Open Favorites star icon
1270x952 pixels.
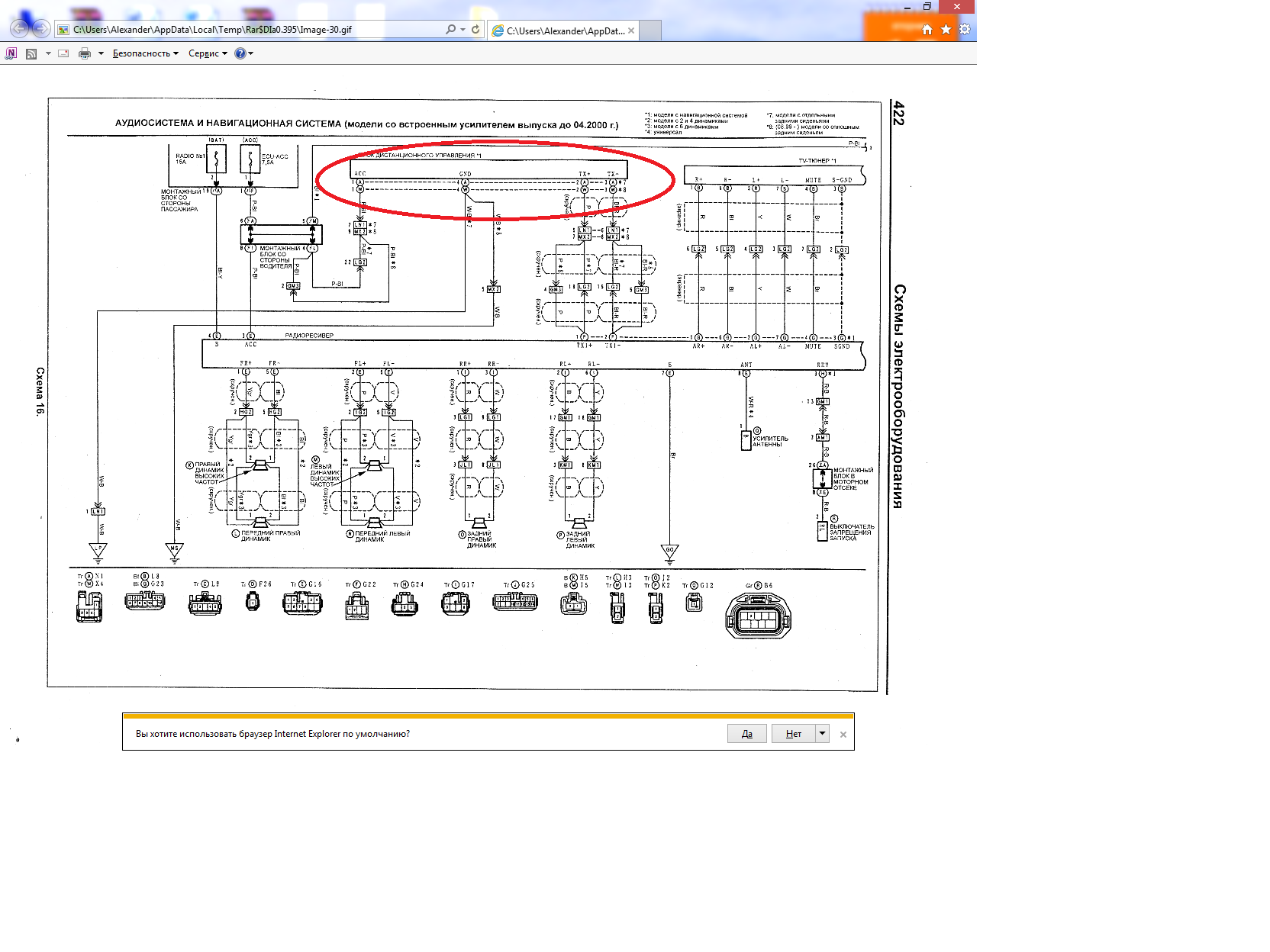946,30
